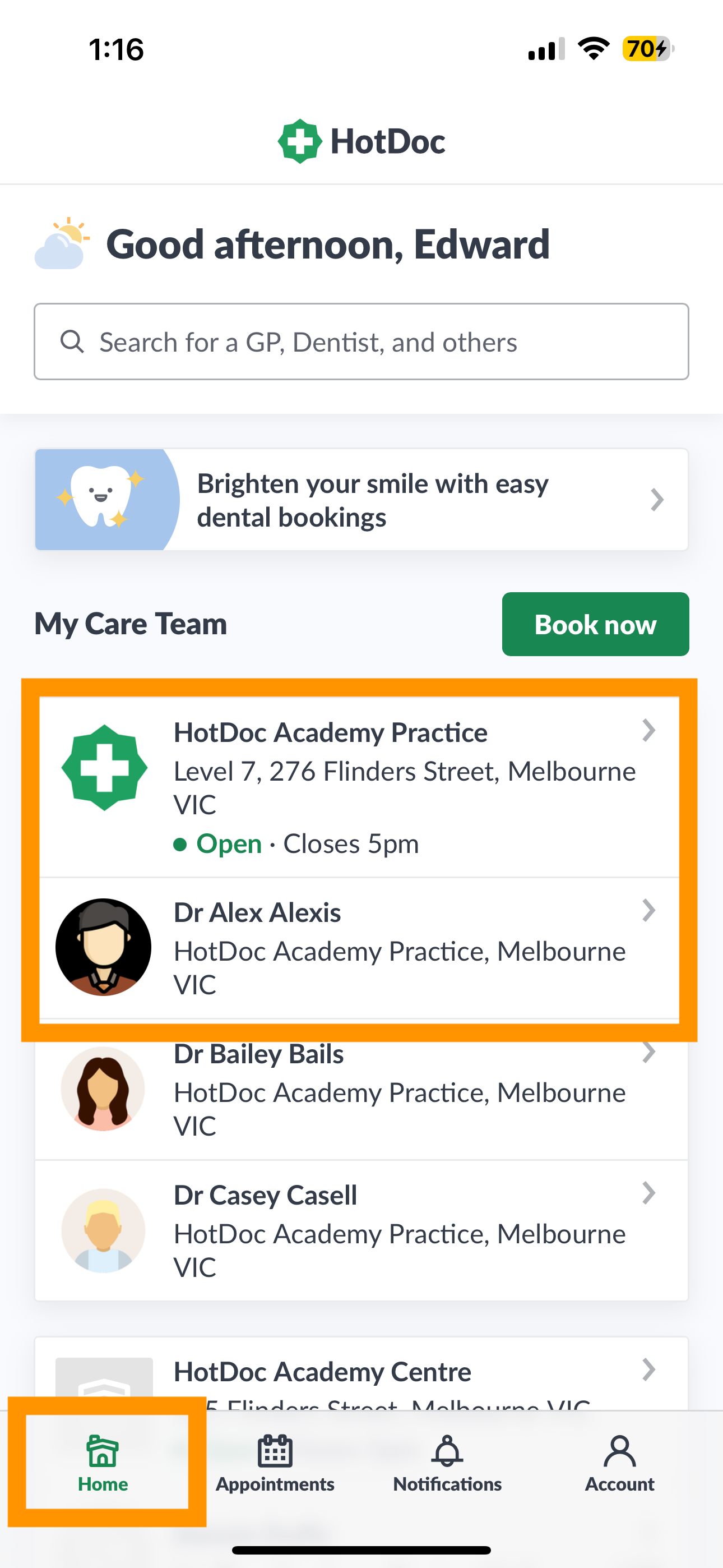Tap the search magnifier icon
The width and height of the screenshot is (723, 1568).
pyautogui.click(x=72, y=342)
